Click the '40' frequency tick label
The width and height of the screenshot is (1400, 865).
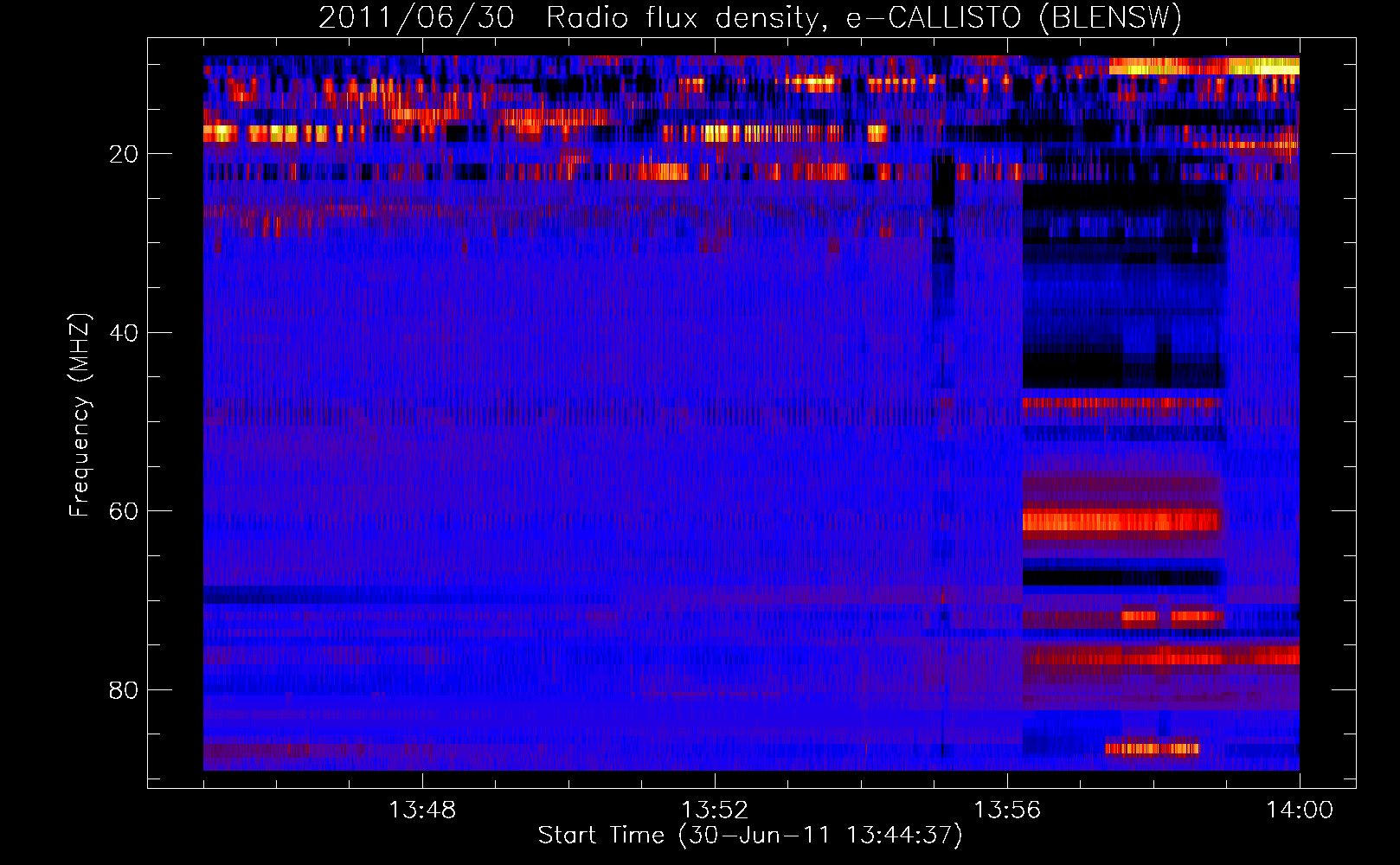124,333
